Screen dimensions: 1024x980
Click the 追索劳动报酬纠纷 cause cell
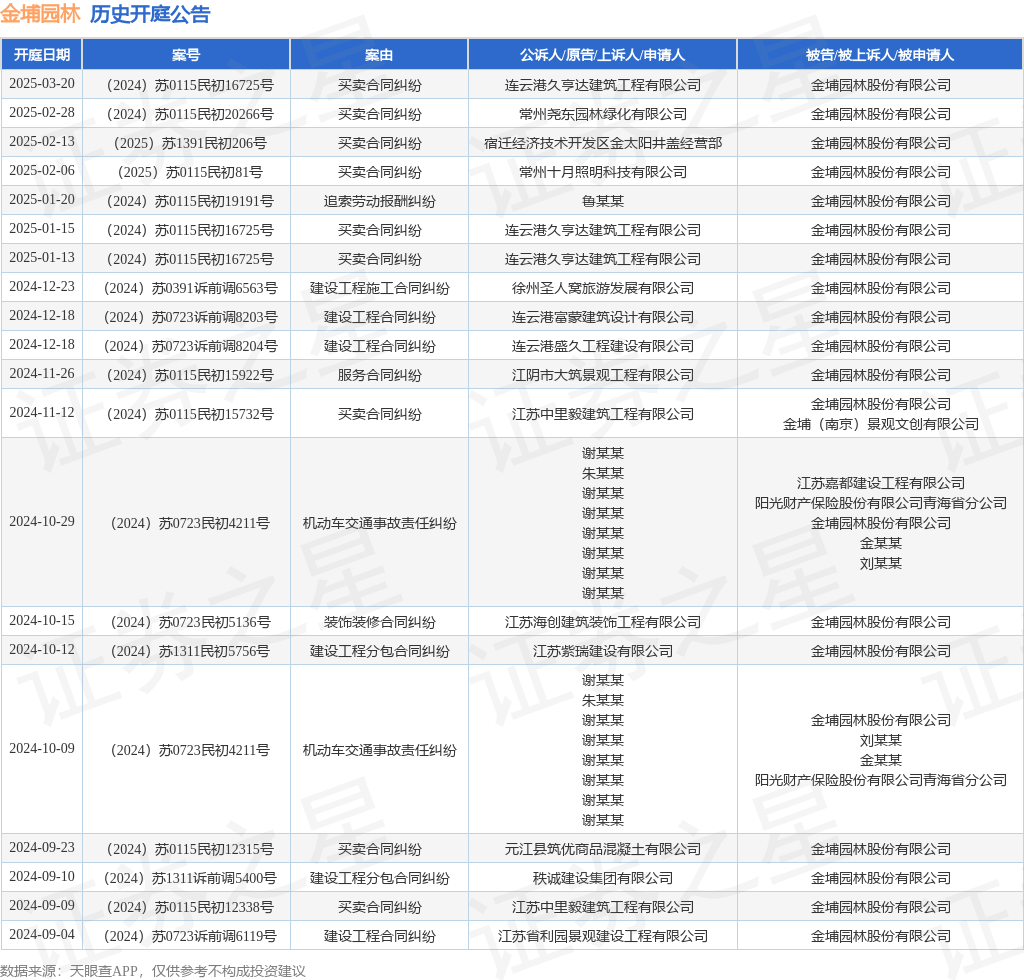click(379, 201)
